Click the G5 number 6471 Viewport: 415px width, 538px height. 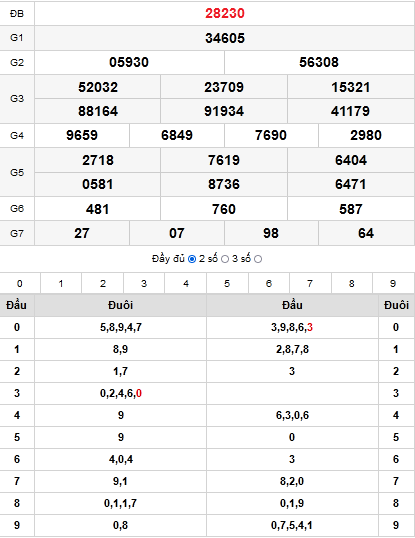pyautogui.click(x=351, y=184)
